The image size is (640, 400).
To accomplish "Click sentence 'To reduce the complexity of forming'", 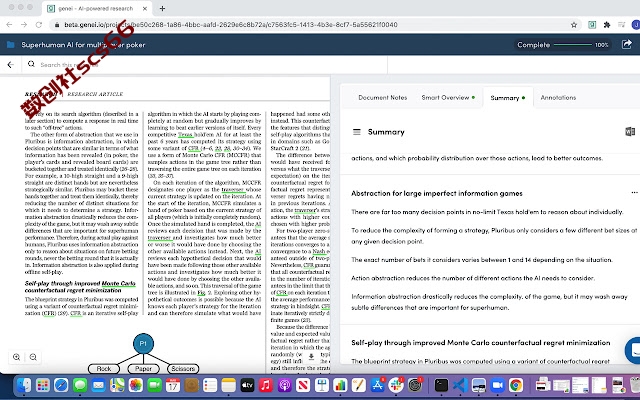I will coord(494,236).
